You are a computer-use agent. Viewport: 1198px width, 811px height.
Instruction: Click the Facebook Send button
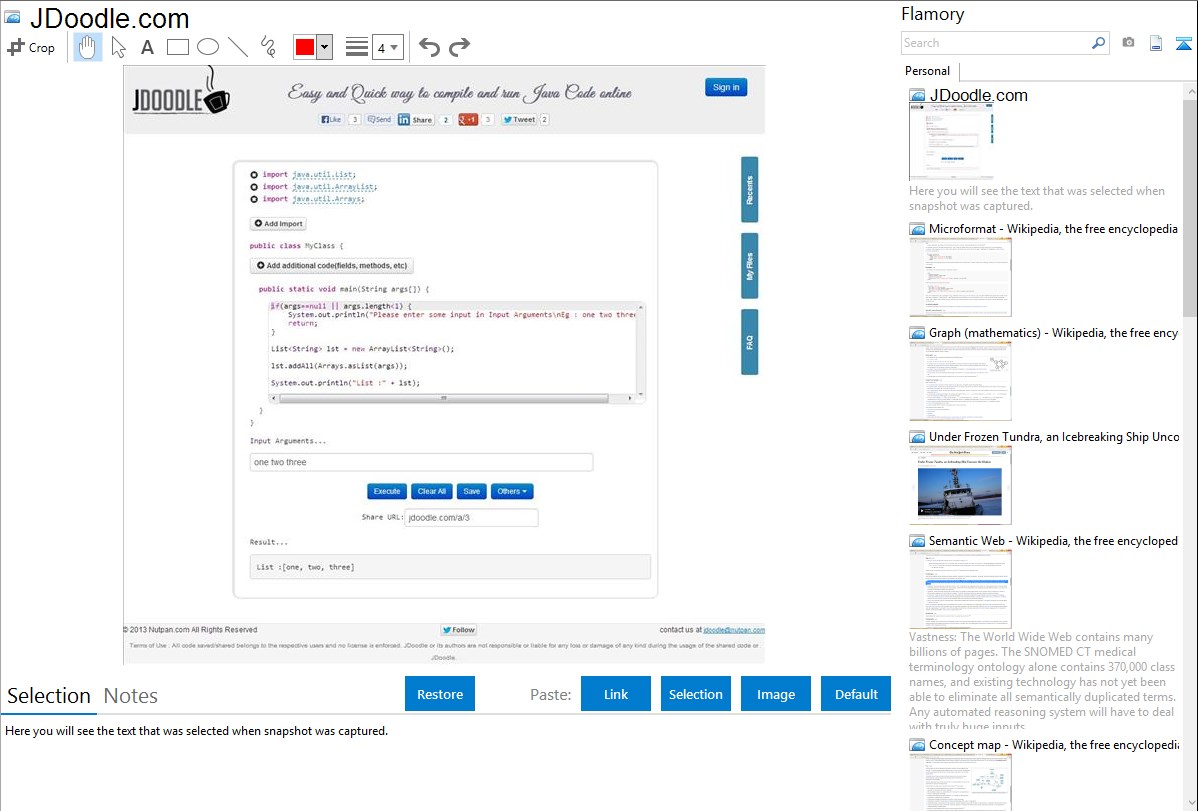point(379,119)
